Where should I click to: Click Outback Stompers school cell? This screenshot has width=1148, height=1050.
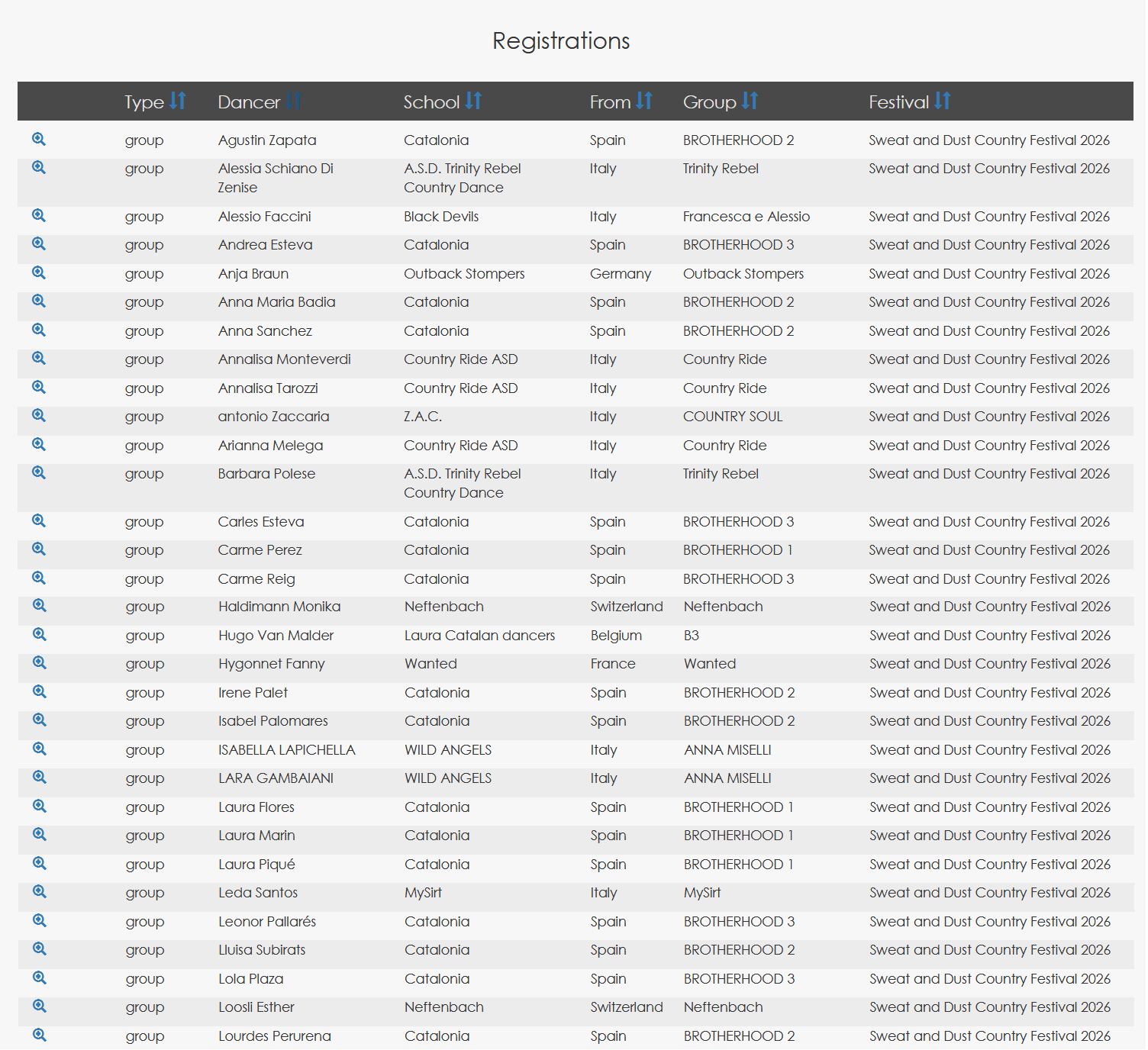point(464,274)
